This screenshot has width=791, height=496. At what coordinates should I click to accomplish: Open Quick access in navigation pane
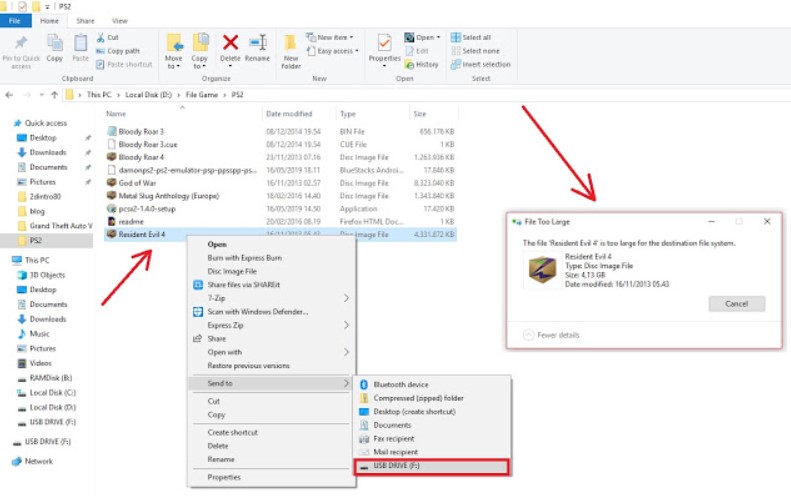tap(46, 123)
